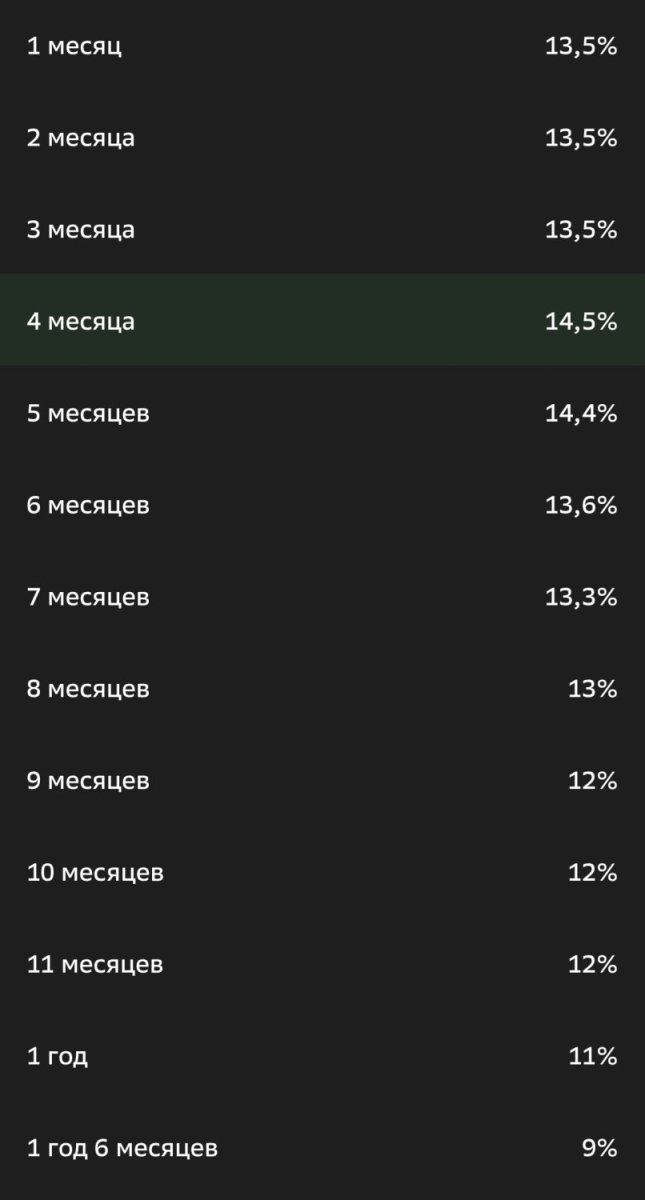645x1200 pixels.
Task: Tap the 14,4% interest rate
Action: (581, 413)
